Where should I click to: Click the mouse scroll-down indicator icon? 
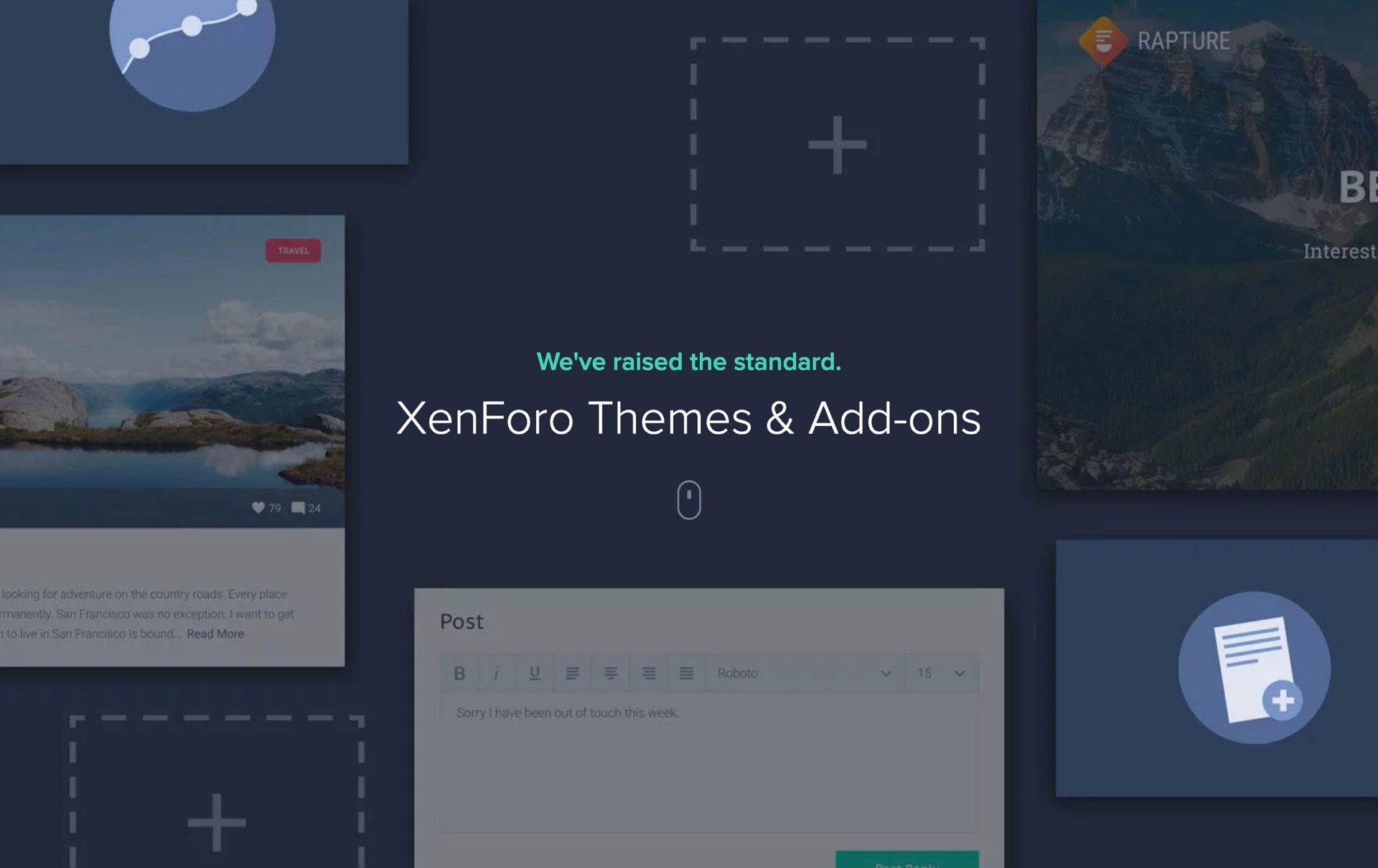point(689,499)
